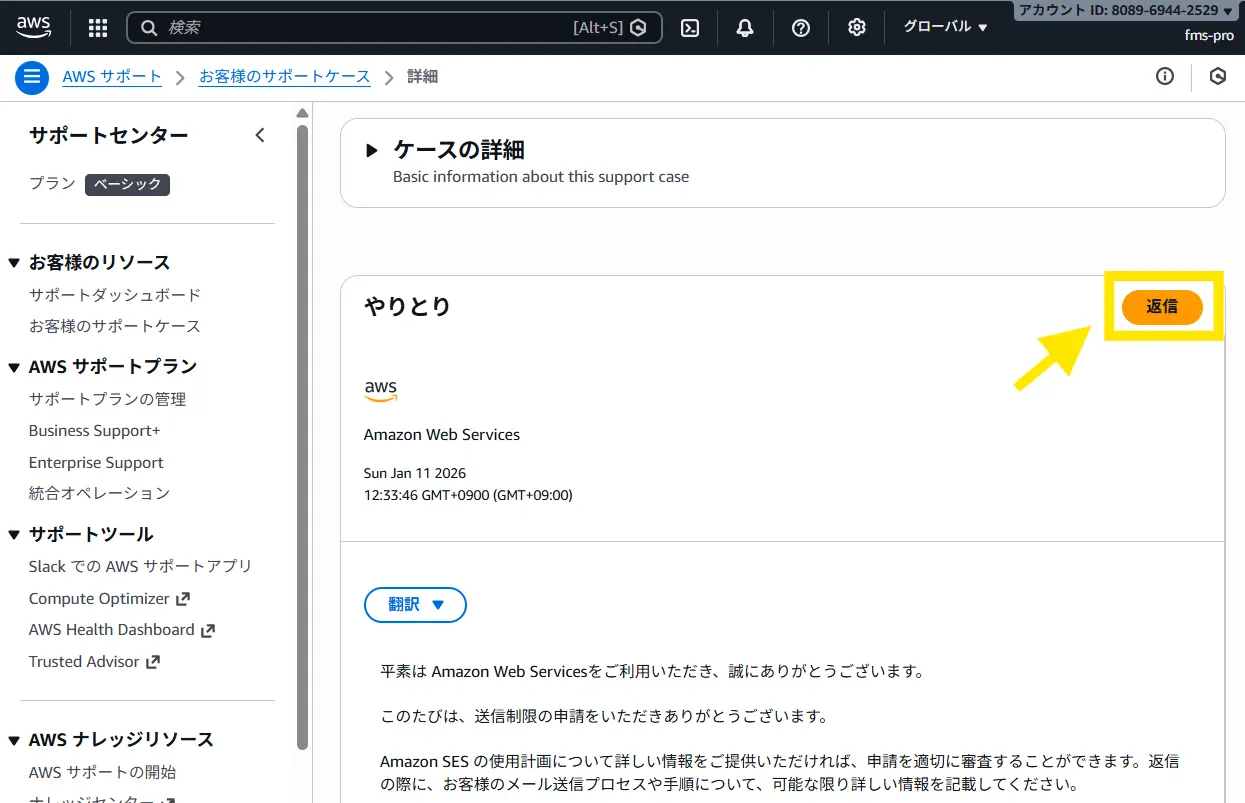1245x803 pixels.
Task: Go to AWS サポート breadcrumb link
Action: click(112, 77)
